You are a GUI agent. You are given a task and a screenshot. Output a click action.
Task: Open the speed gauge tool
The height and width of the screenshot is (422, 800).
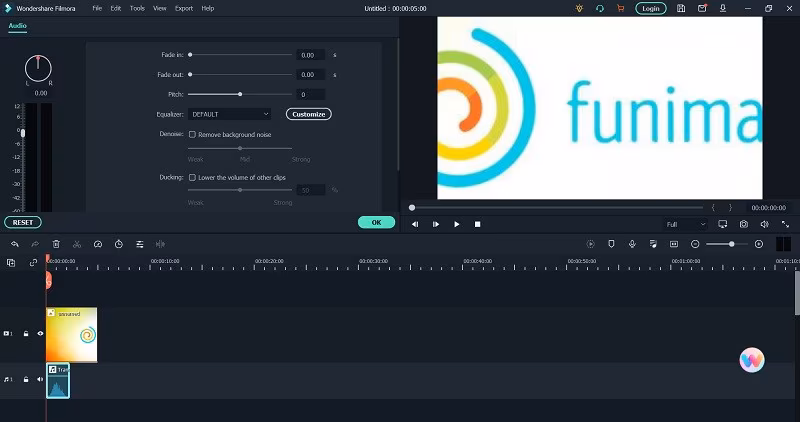click(x=98, y=244)
